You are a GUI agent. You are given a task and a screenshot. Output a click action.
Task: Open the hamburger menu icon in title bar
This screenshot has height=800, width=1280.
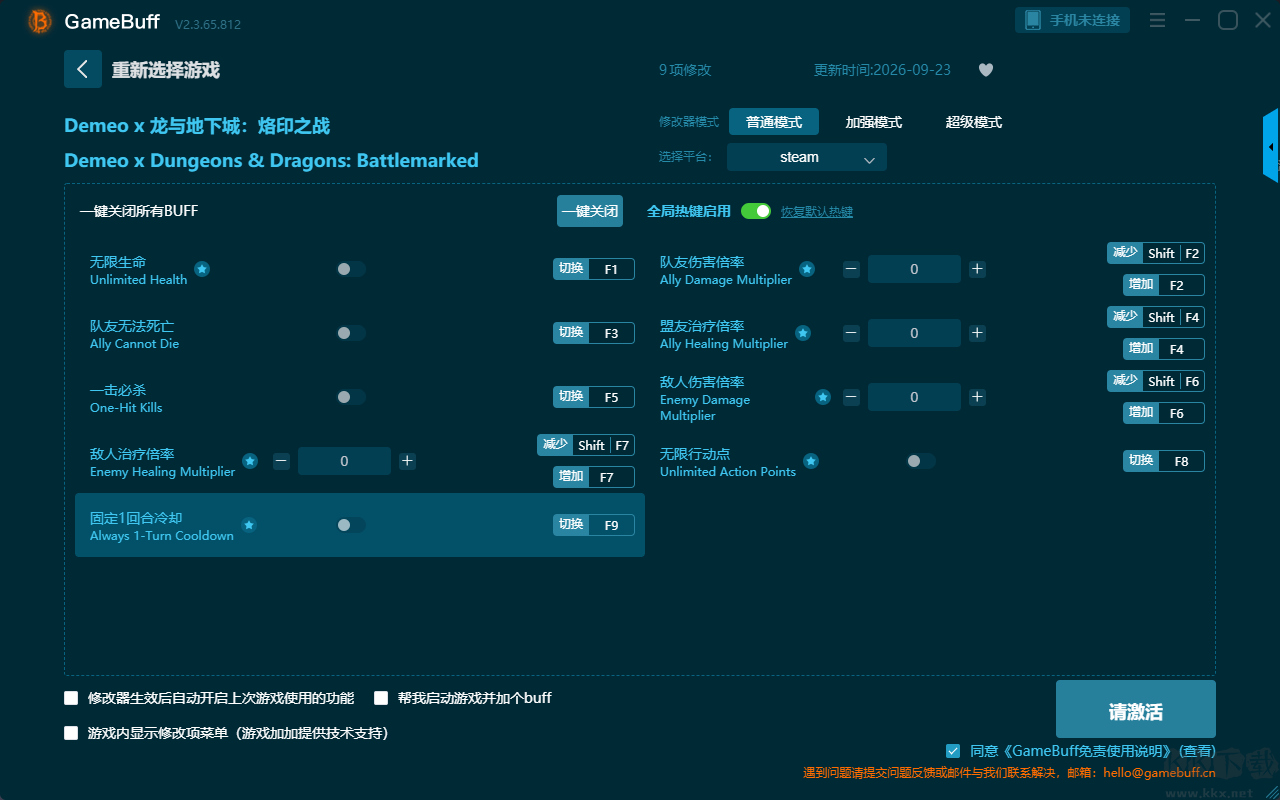click(1157, 20)
